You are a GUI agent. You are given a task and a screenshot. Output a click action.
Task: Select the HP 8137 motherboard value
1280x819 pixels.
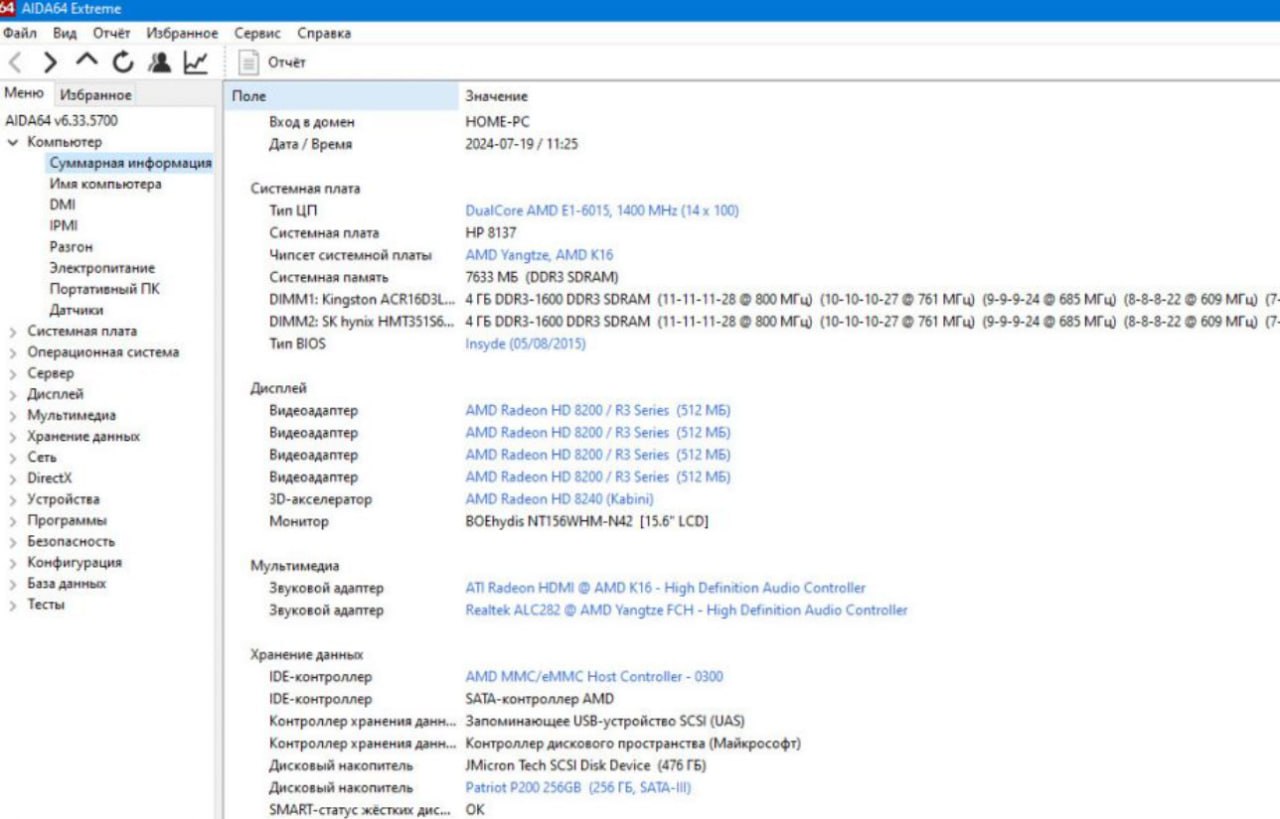click(491, 232)
